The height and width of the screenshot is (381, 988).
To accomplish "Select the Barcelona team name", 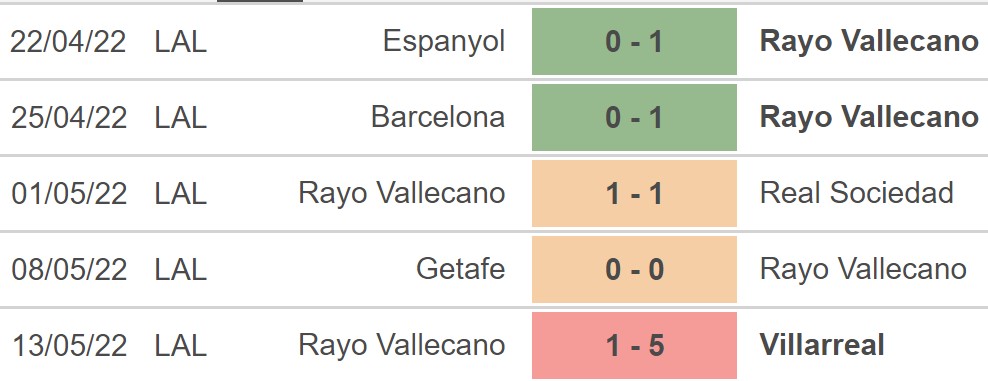I will 438,117.
